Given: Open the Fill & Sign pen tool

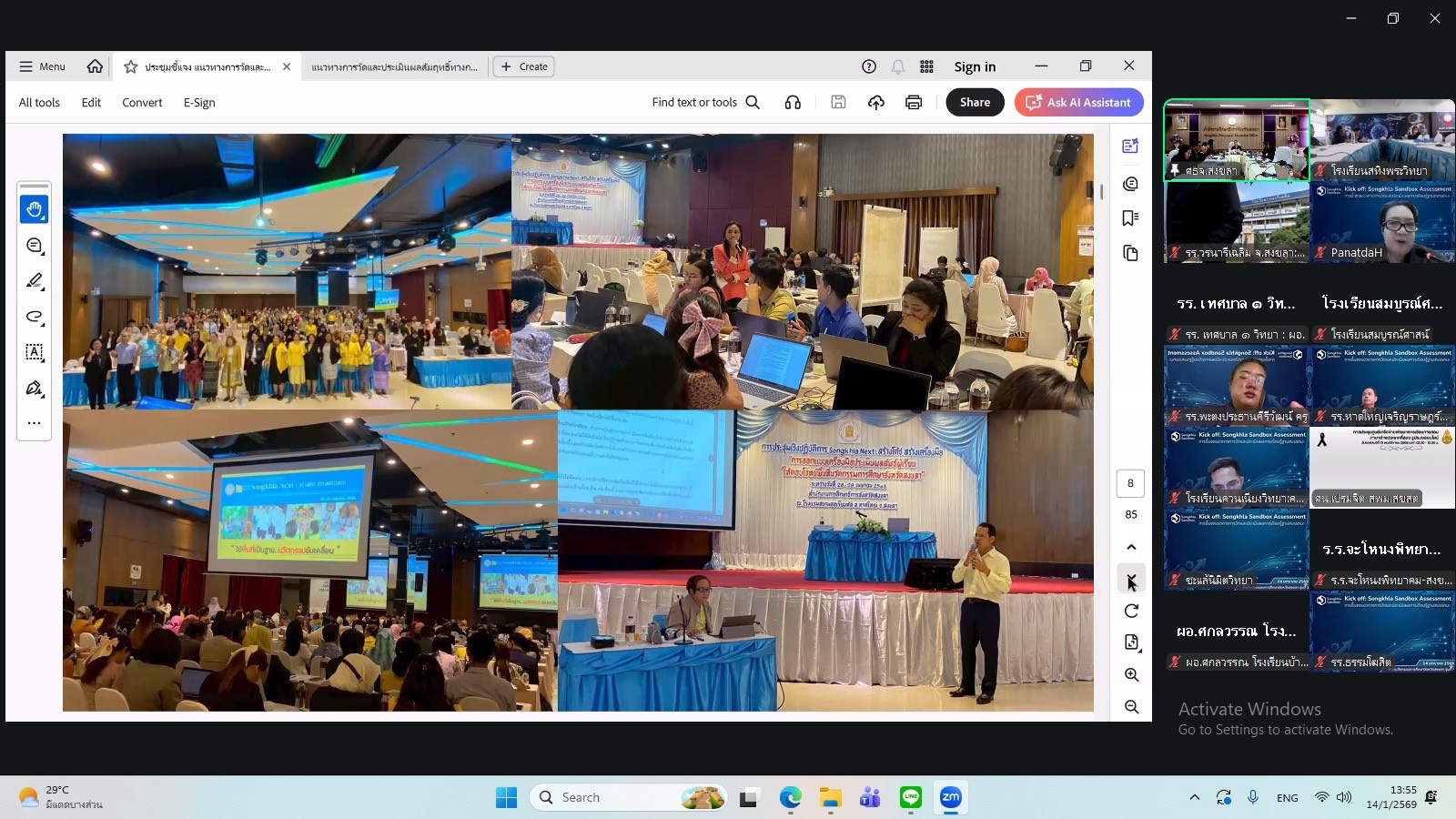Looking at the screenshot, I should click(x=35, y=389).
